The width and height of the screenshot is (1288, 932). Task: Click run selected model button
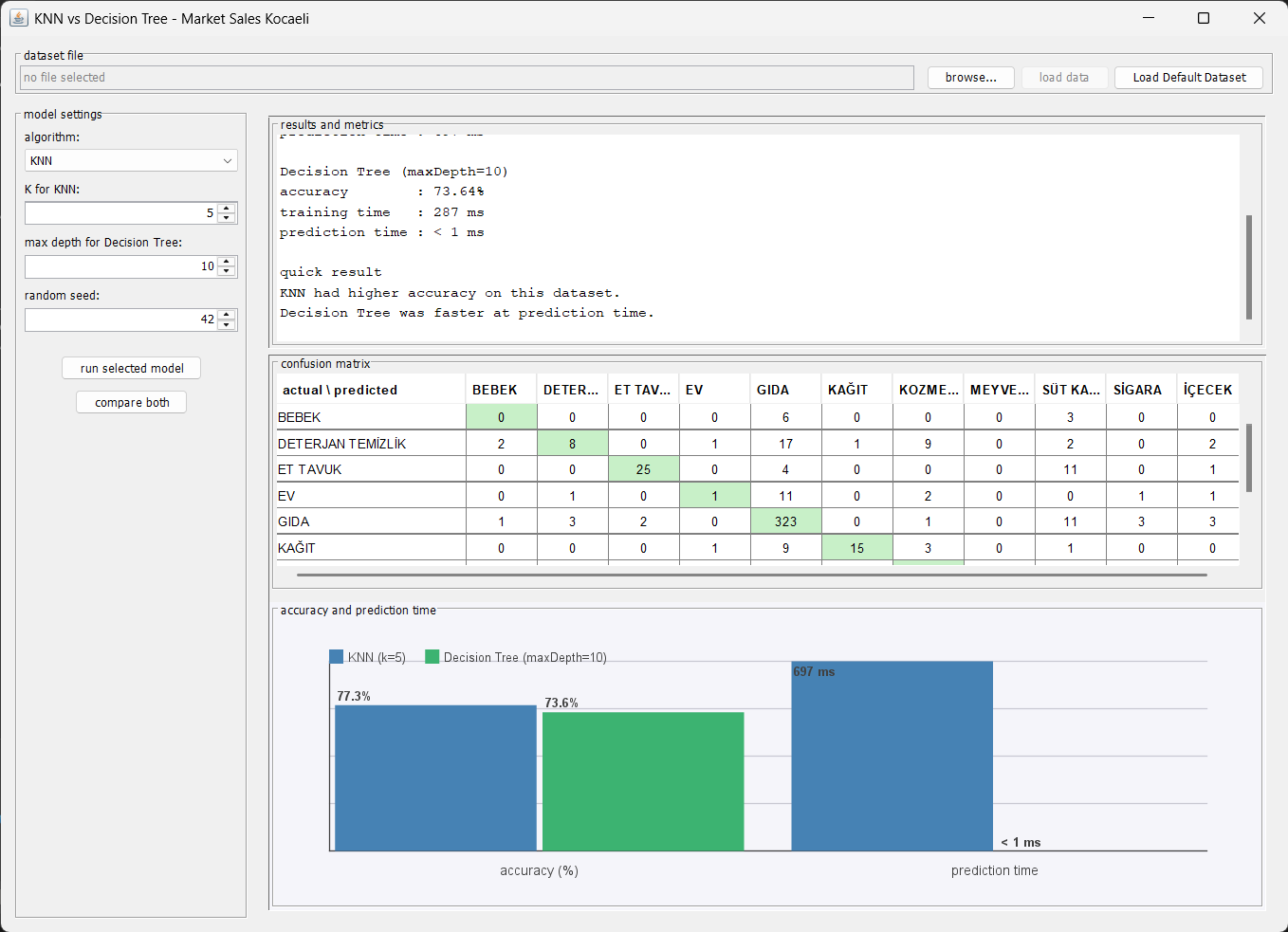click(132, 368)
